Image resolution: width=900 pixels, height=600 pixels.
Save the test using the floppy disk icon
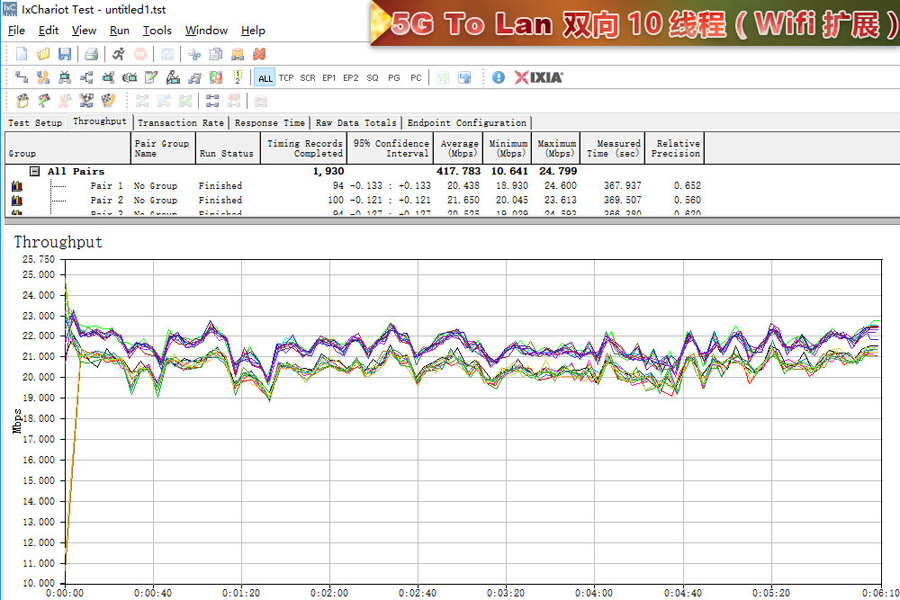tap(64, 54)
